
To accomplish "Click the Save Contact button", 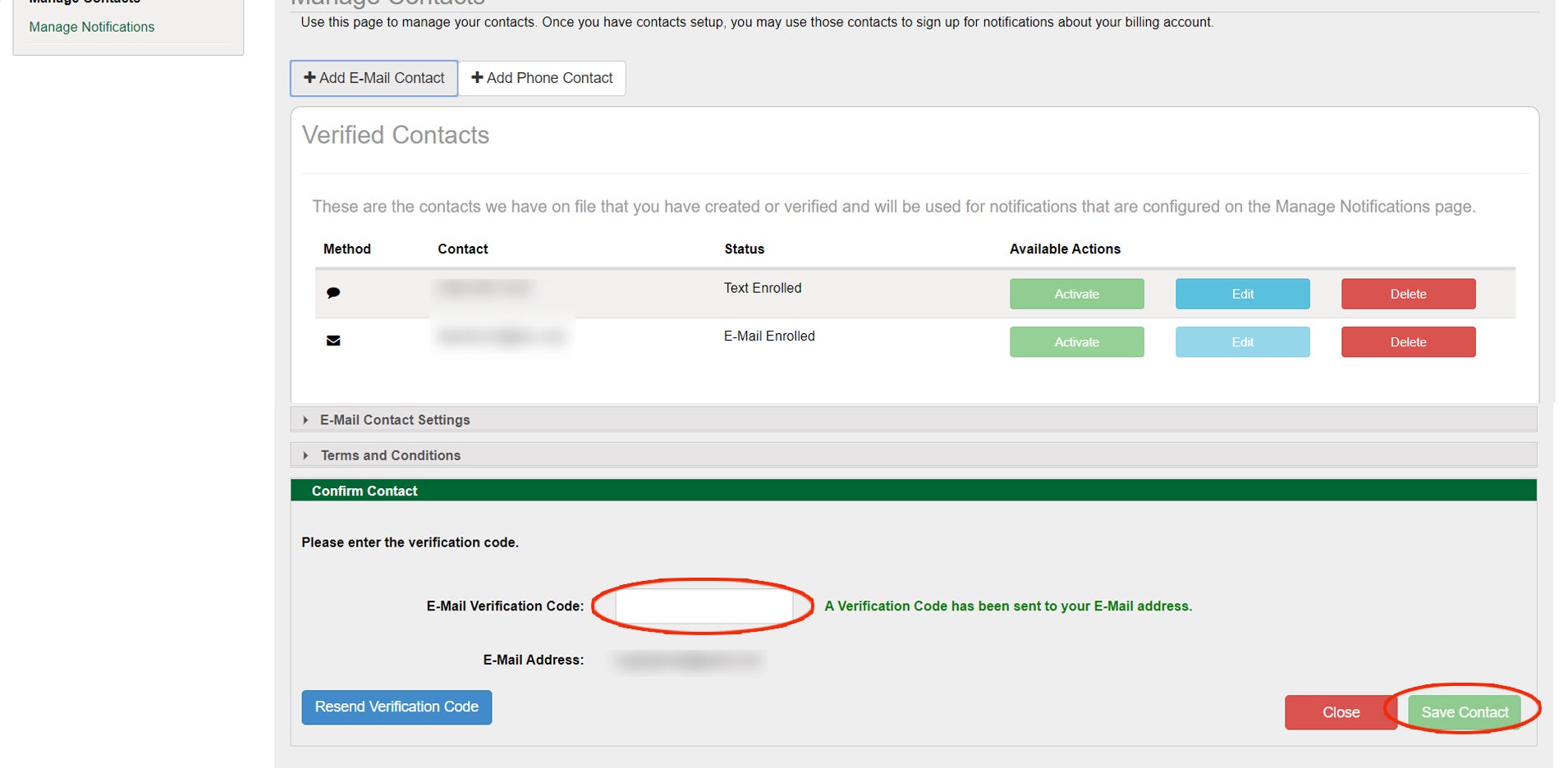I will (1465, 712).
